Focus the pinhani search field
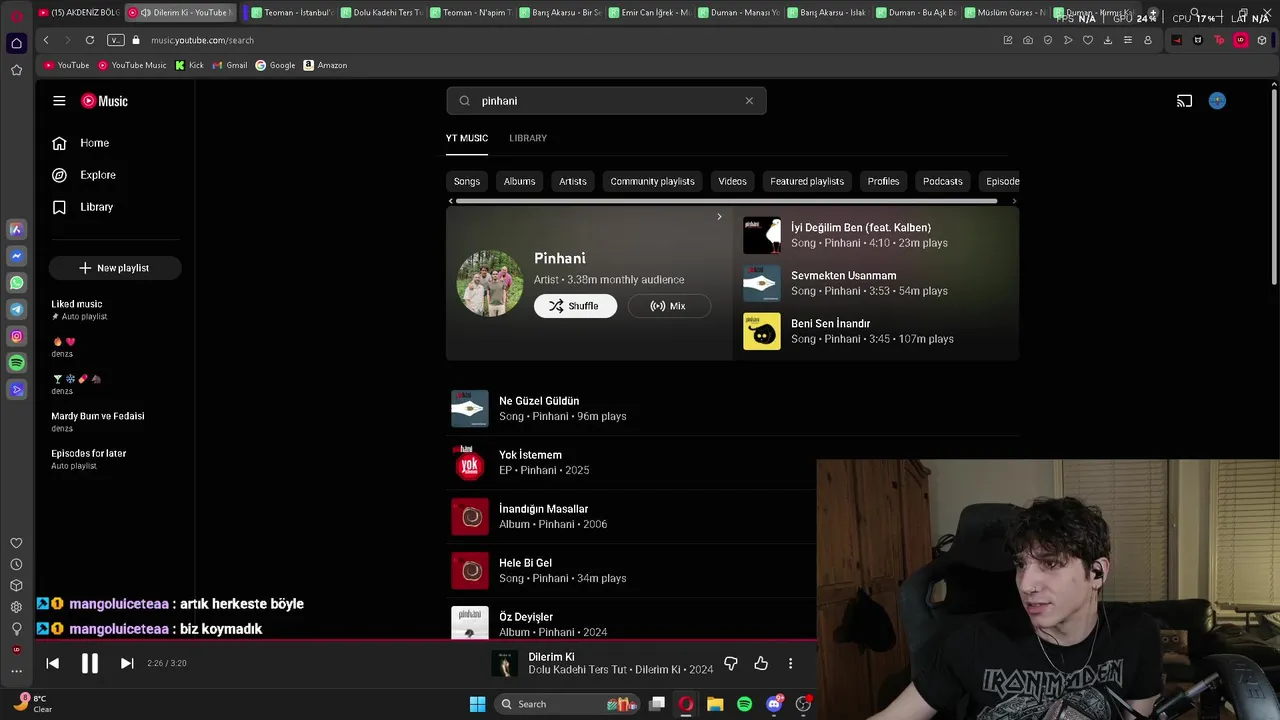Image resolution: width=1280 pixels, height=720 pixels. (x=607, y=101)
